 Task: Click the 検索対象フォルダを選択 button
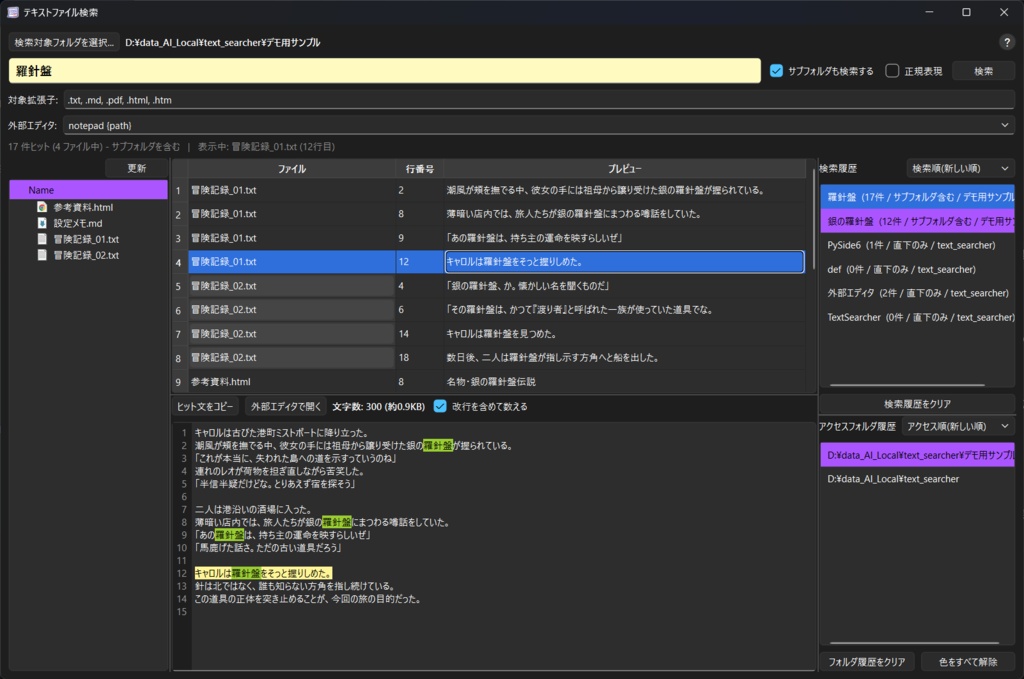pos(64,42)
